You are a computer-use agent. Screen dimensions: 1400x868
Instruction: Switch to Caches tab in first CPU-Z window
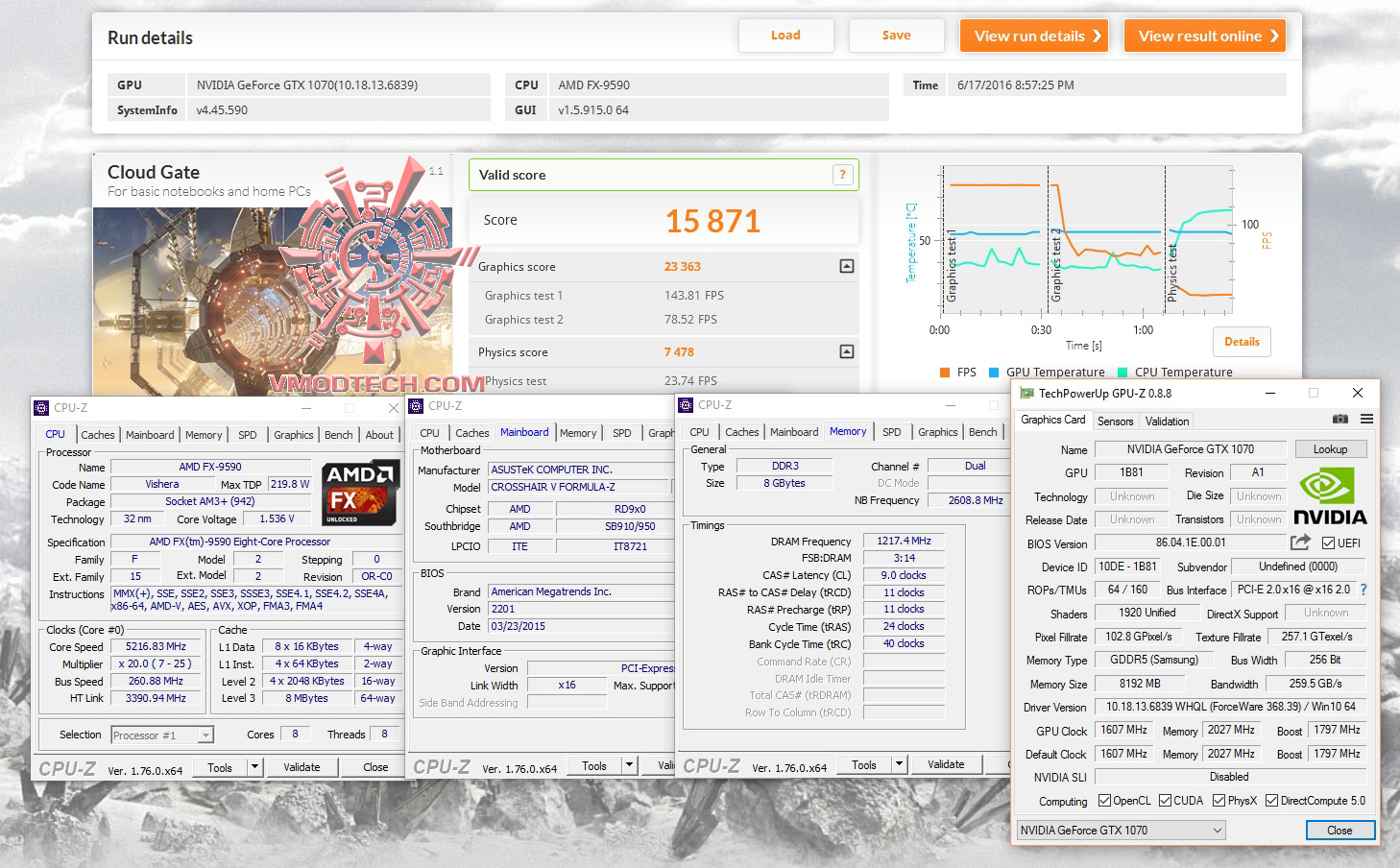pyautogui.click(x=98, y=435)
